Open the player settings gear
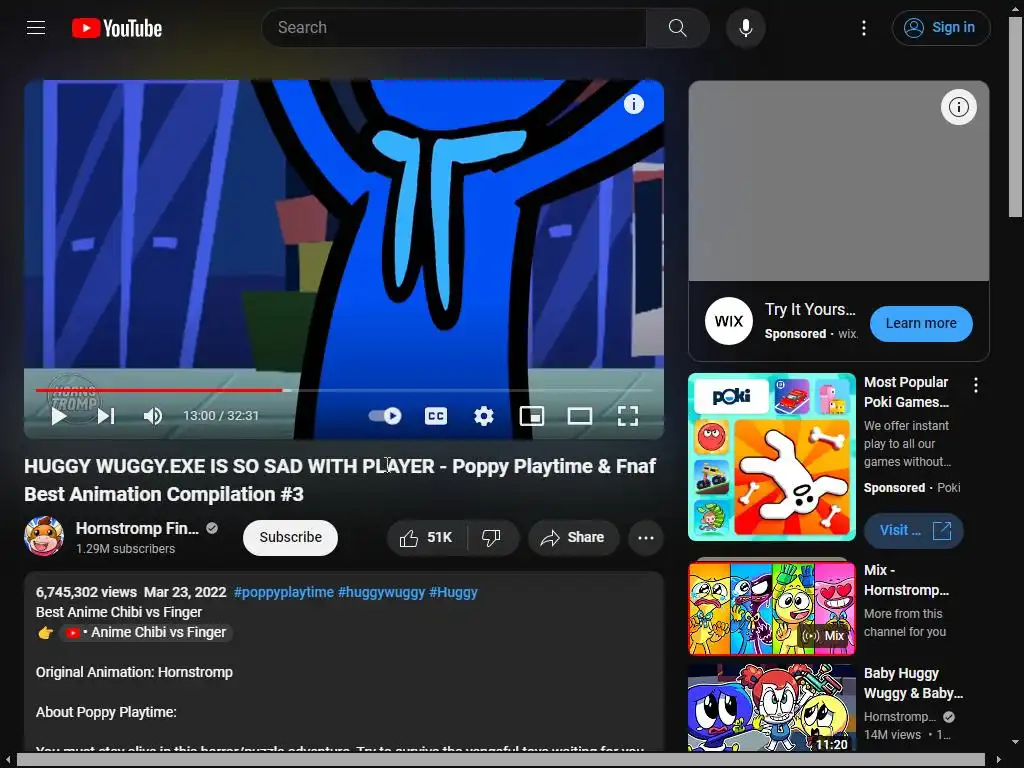1024x768 pixels. point(484,416)
